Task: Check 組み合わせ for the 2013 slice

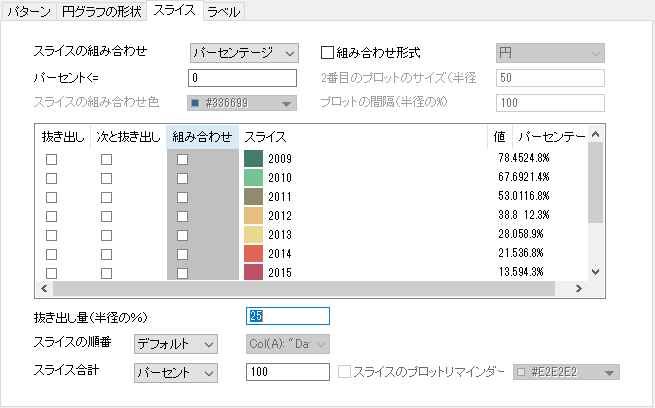Action: point(182,235)
